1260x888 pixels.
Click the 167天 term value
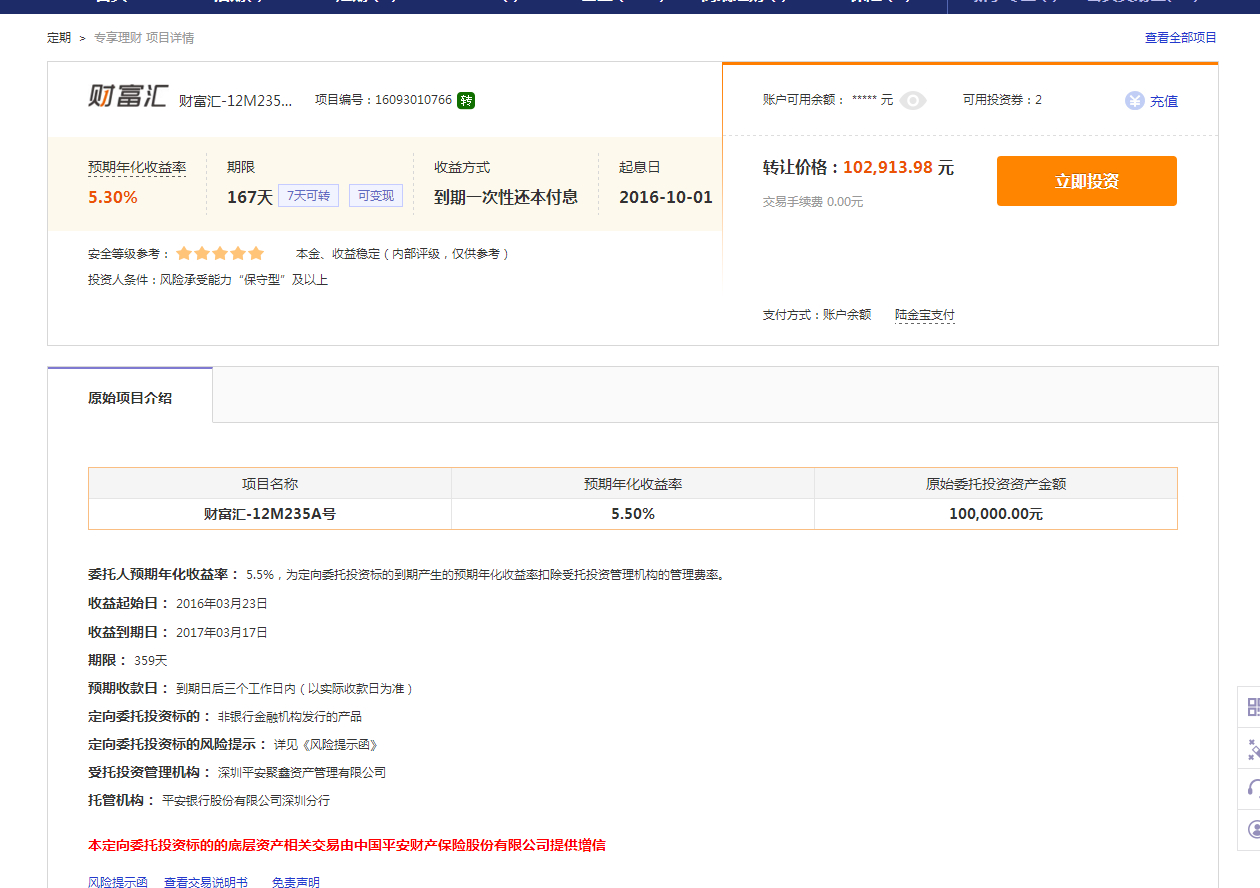(250, 197)
